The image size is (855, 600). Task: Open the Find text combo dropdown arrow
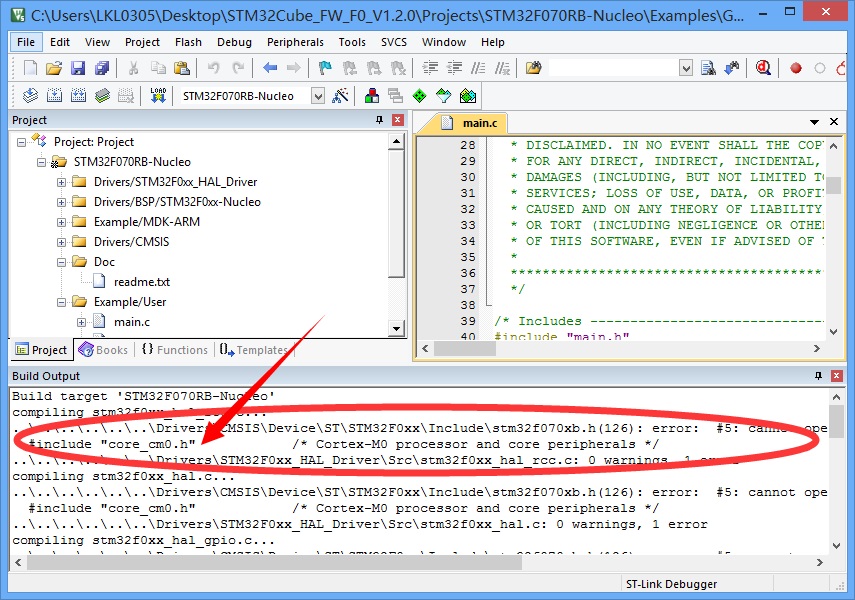[686, 69]
